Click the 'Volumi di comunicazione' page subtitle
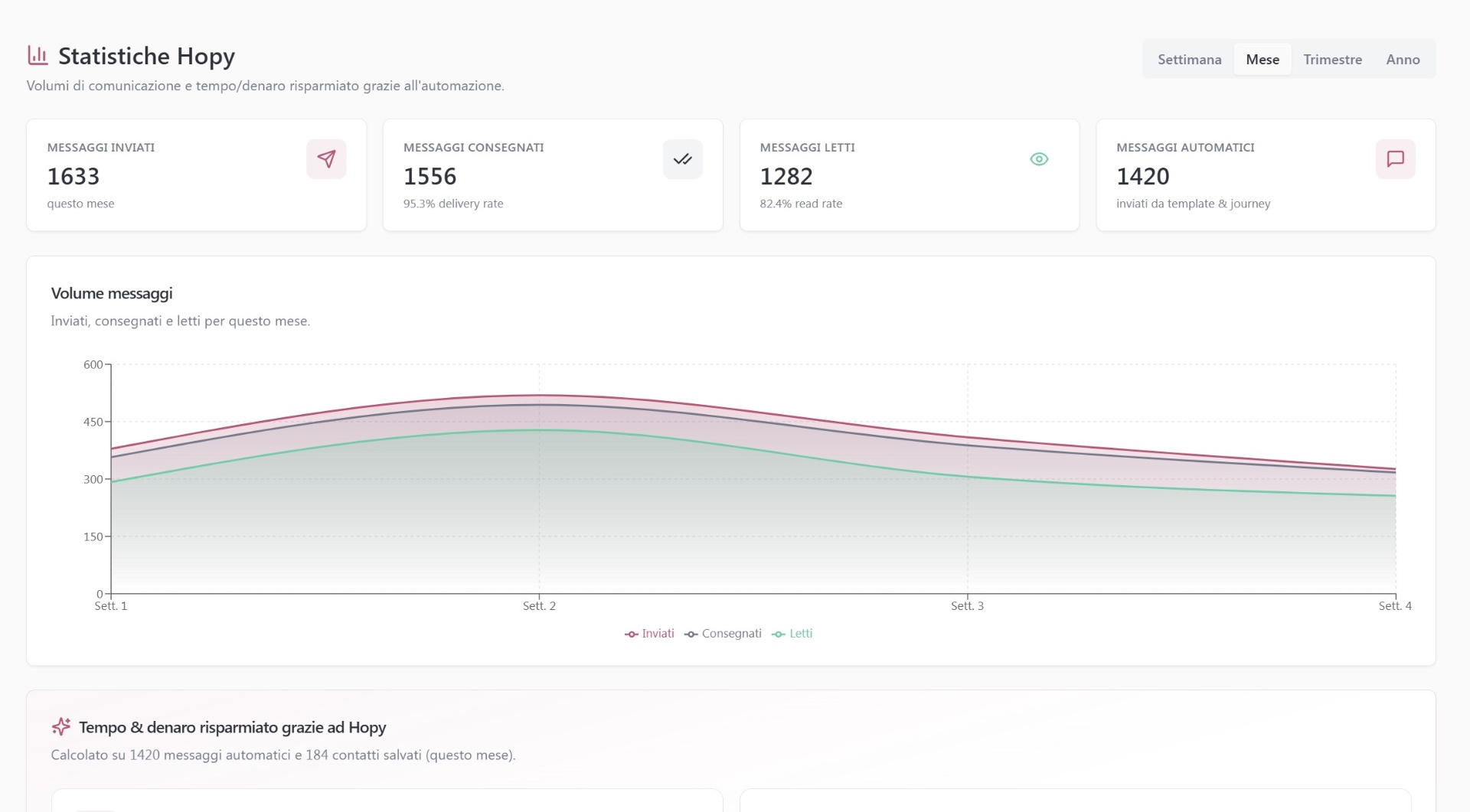 (x=266, y=86)
